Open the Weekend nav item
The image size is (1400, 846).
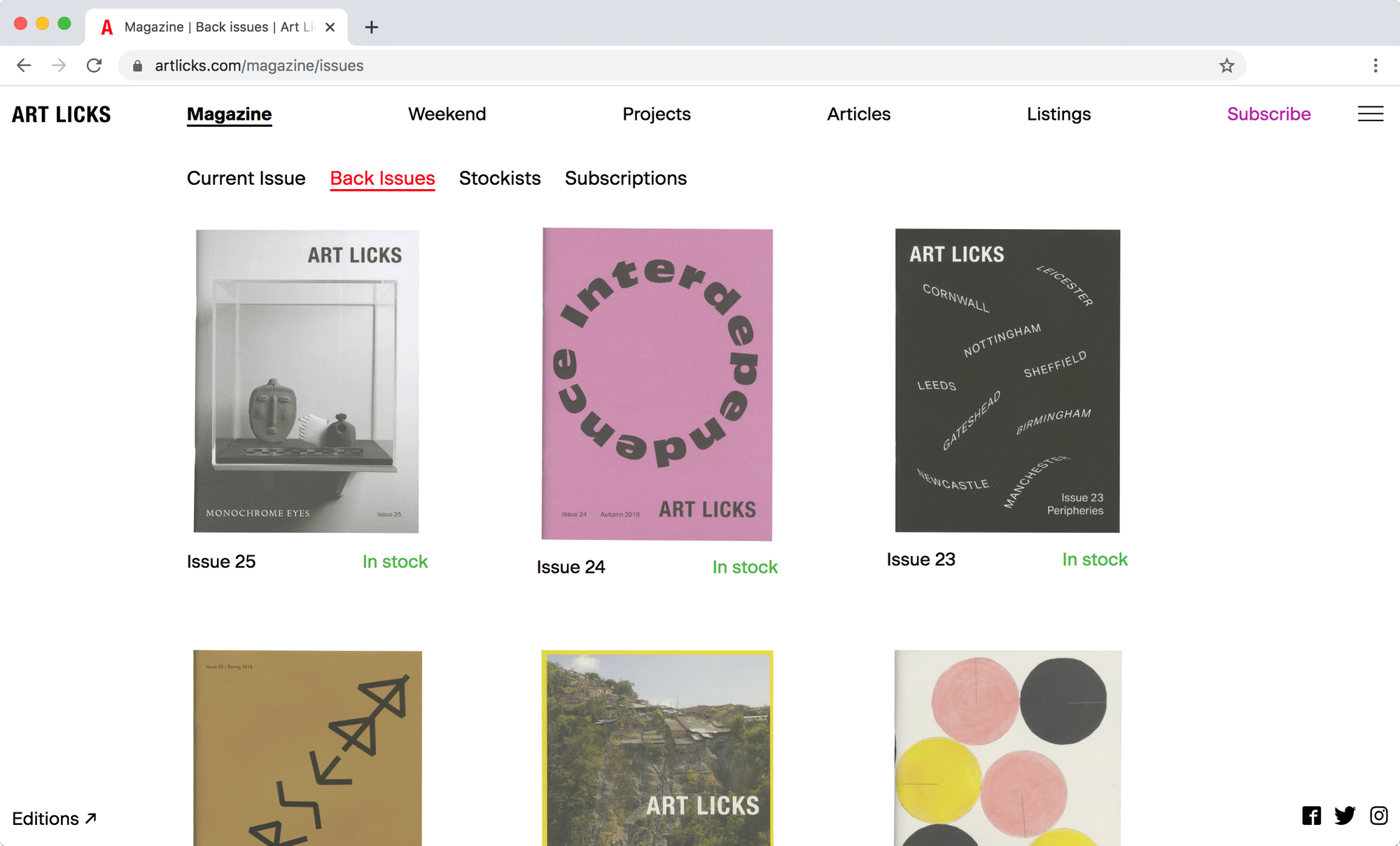pos(447,114)
